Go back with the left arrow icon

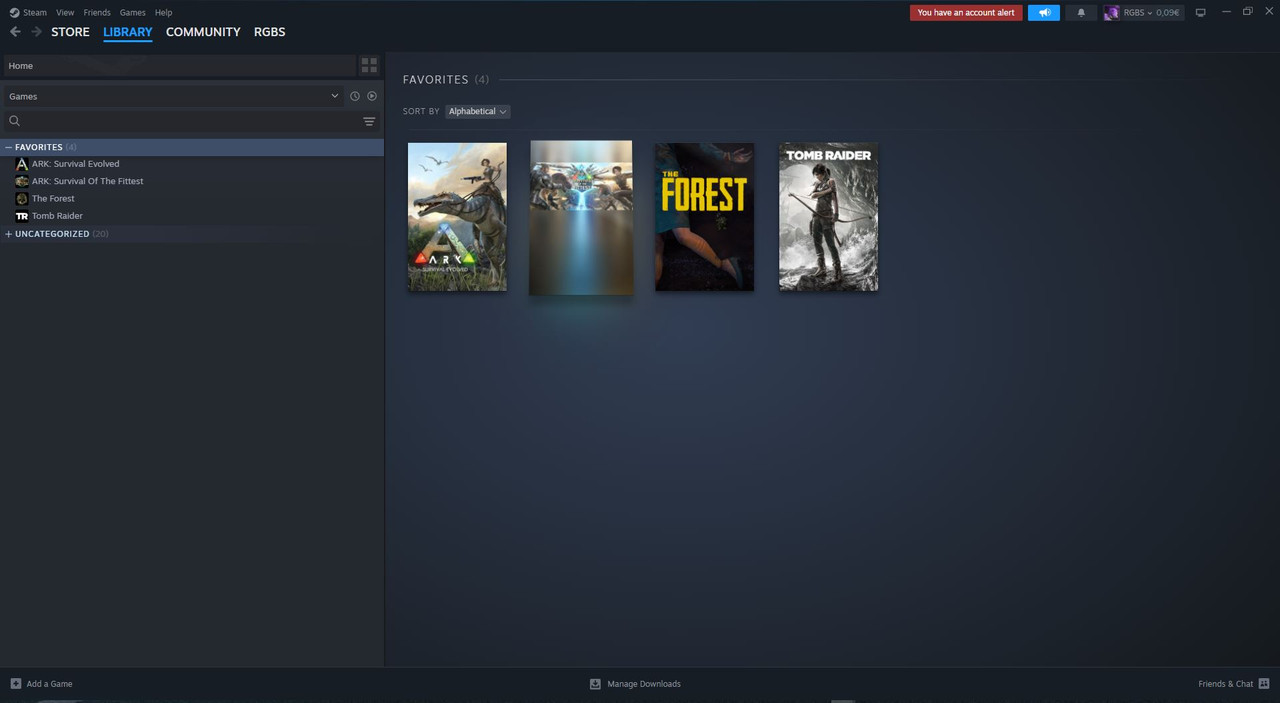coord(15,32)
